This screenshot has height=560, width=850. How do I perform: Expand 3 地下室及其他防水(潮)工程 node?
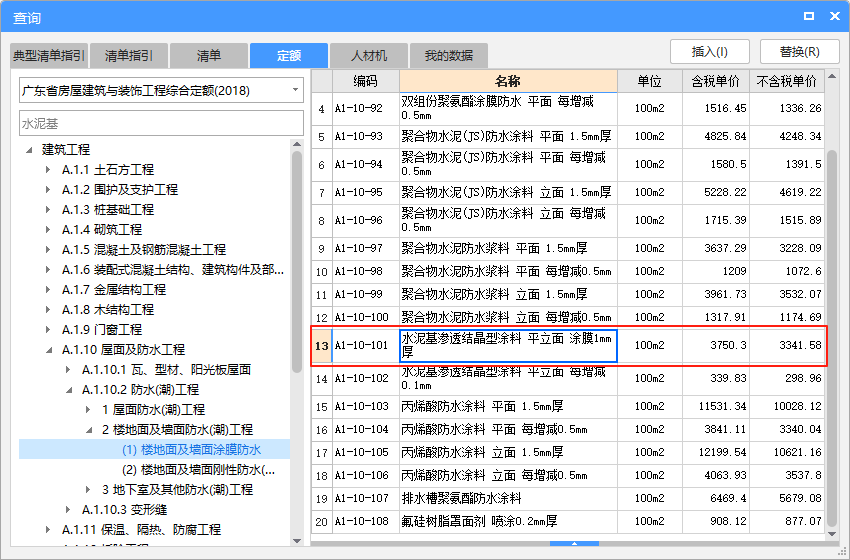point(88,490)
